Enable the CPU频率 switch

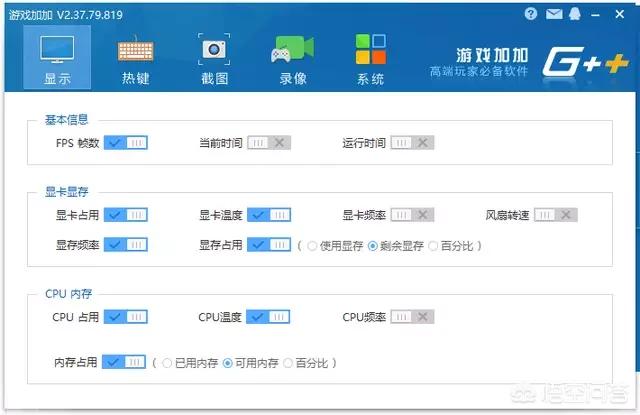pyautogui.click(x=412, y=317)
